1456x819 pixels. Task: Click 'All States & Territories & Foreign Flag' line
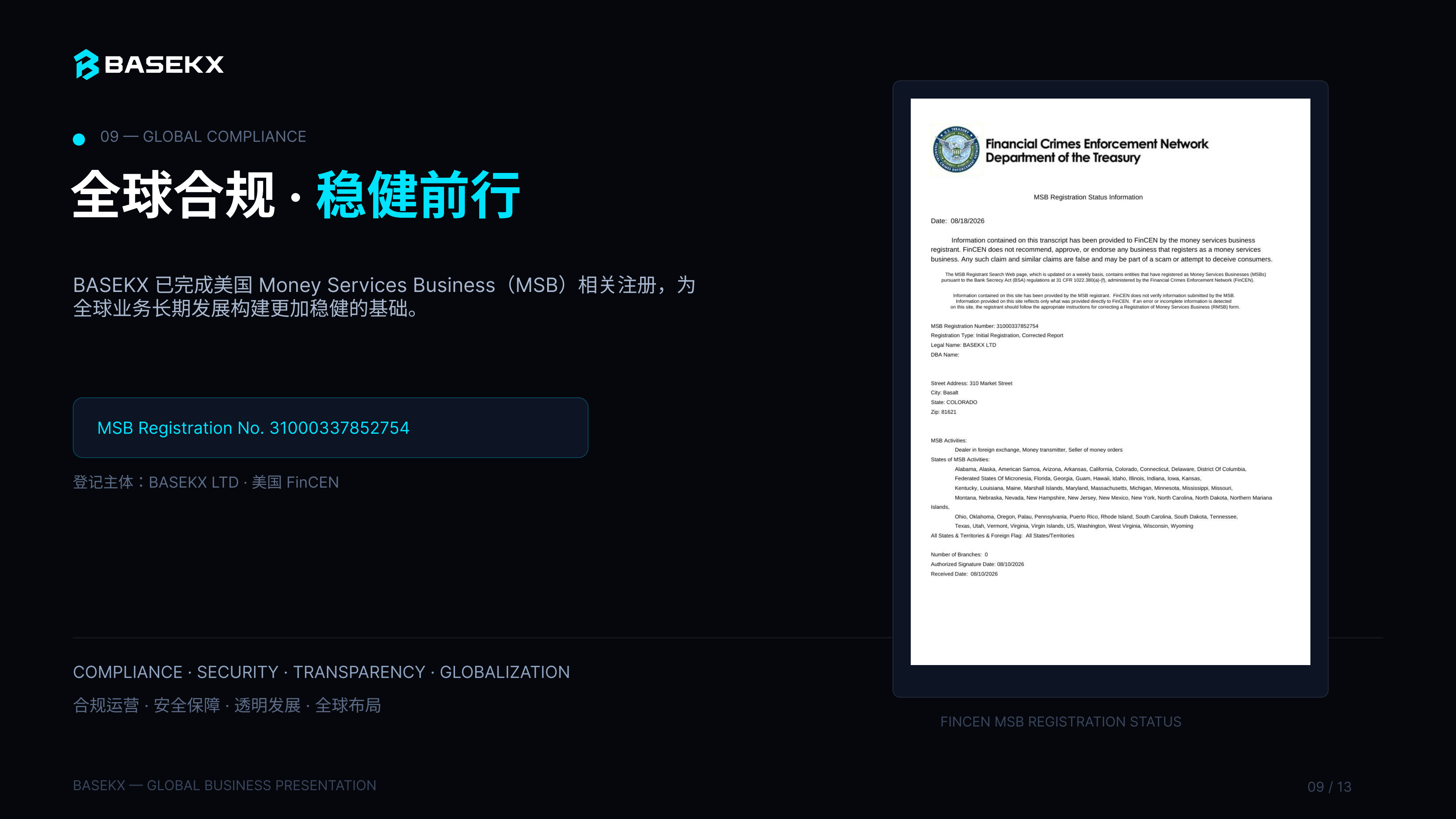(x=1003, y=536)
